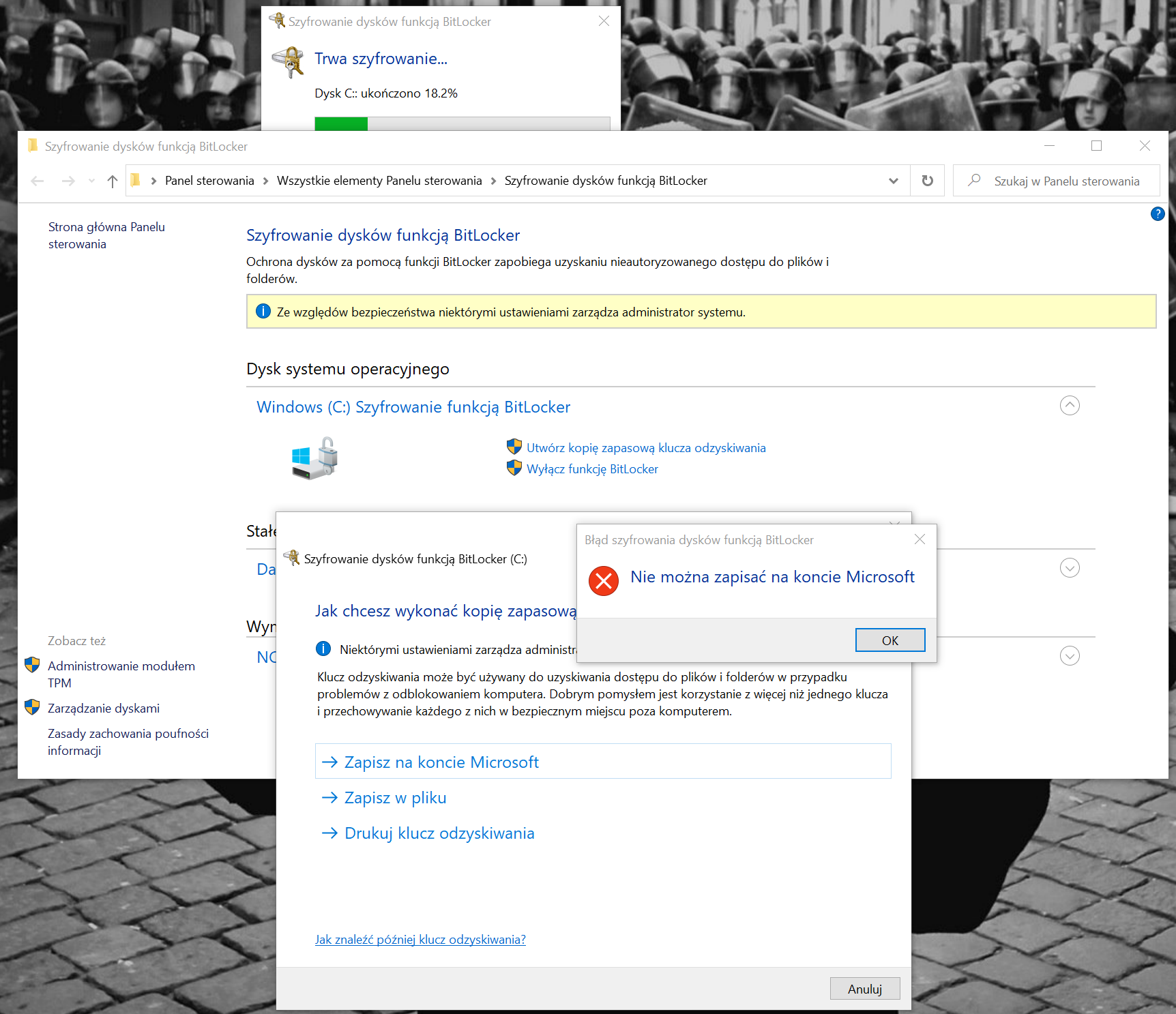Click the progress window title bar icon
This screenshot has height=1014, width=1176.
pyautogui.click(x=277, y=20)
